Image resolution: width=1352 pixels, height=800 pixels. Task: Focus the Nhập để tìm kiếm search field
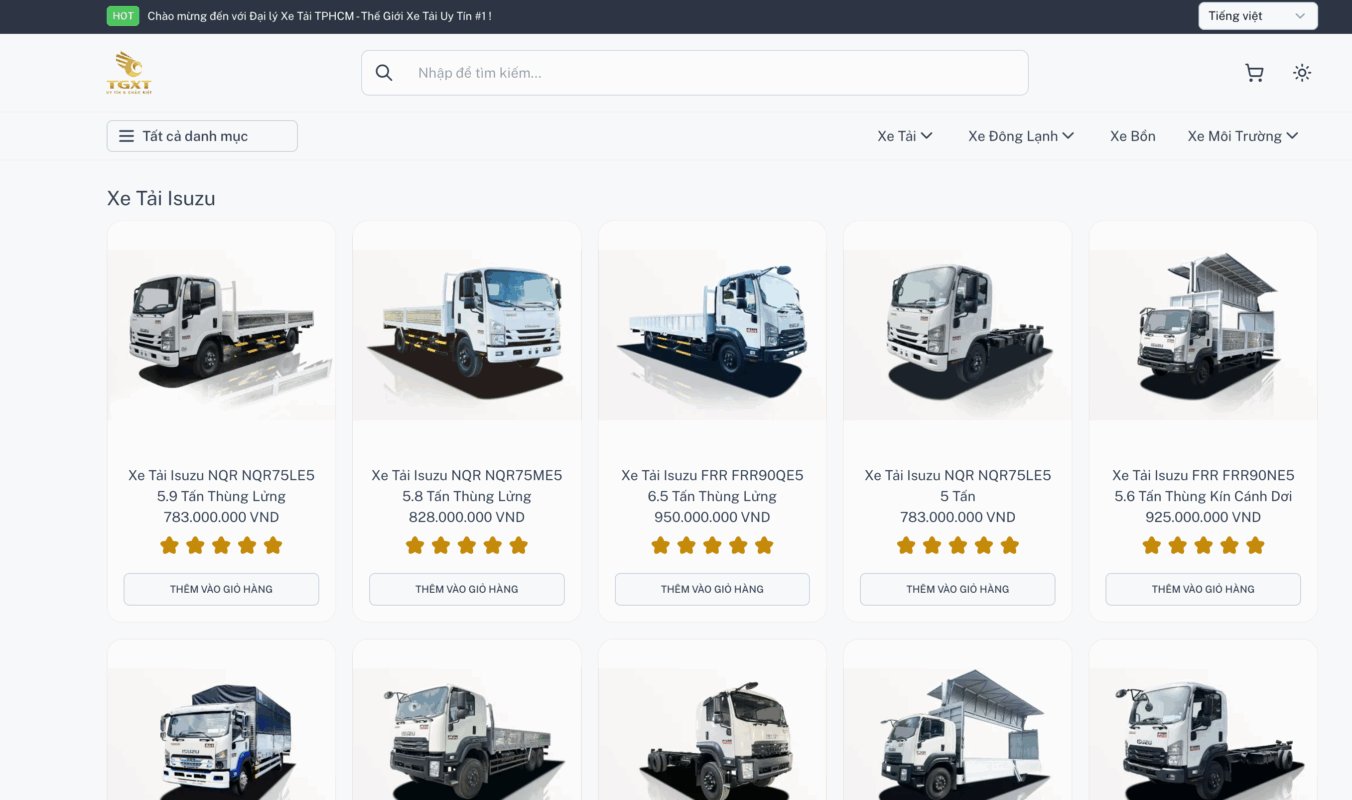click(x=695, y=73)
